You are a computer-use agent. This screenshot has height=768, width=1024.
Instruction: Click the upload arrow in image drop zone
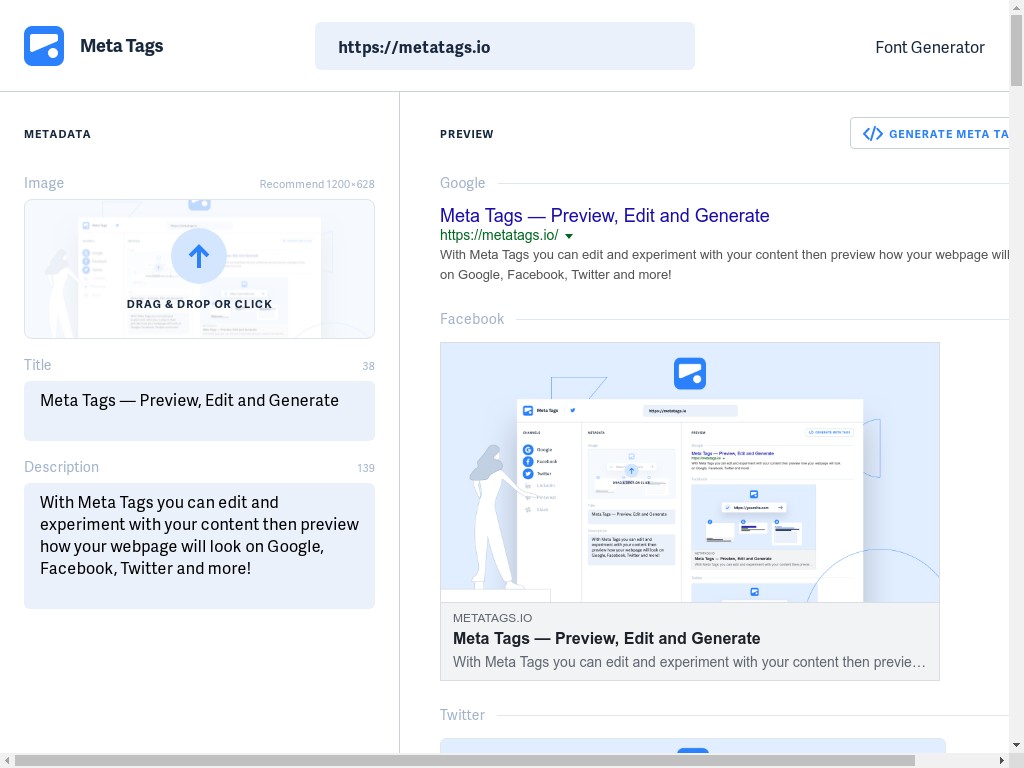199,256
